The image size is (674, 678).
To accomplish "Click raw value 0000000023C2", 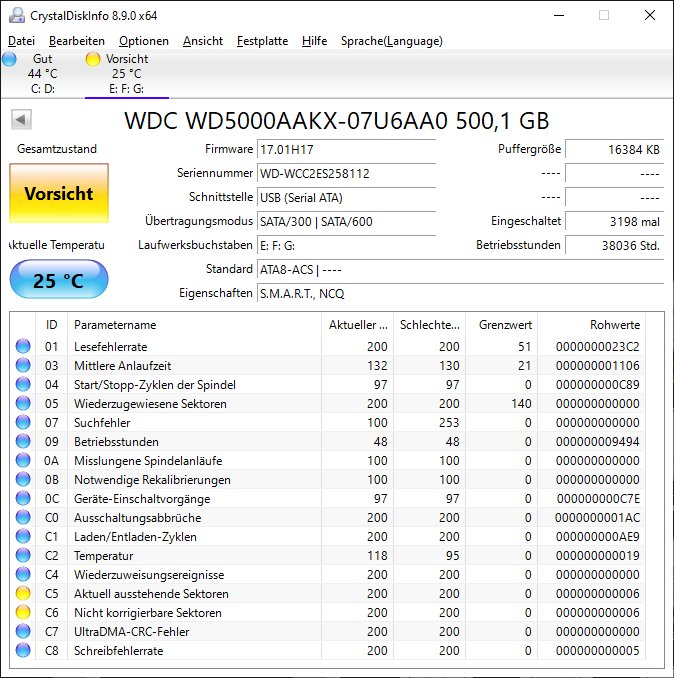I will [x=598, y=347].
